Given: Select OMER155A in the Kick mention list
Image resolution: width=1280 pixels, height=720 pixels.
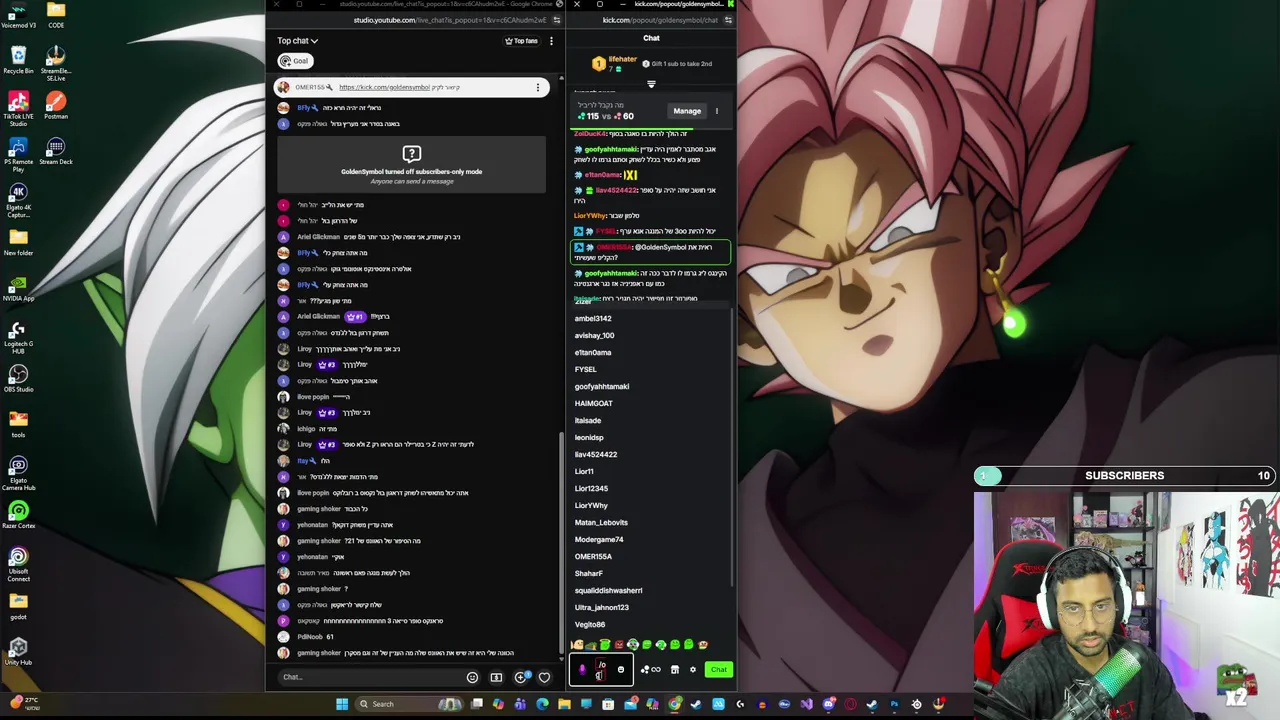Looking at the screenshot, I should click(593, 556).
